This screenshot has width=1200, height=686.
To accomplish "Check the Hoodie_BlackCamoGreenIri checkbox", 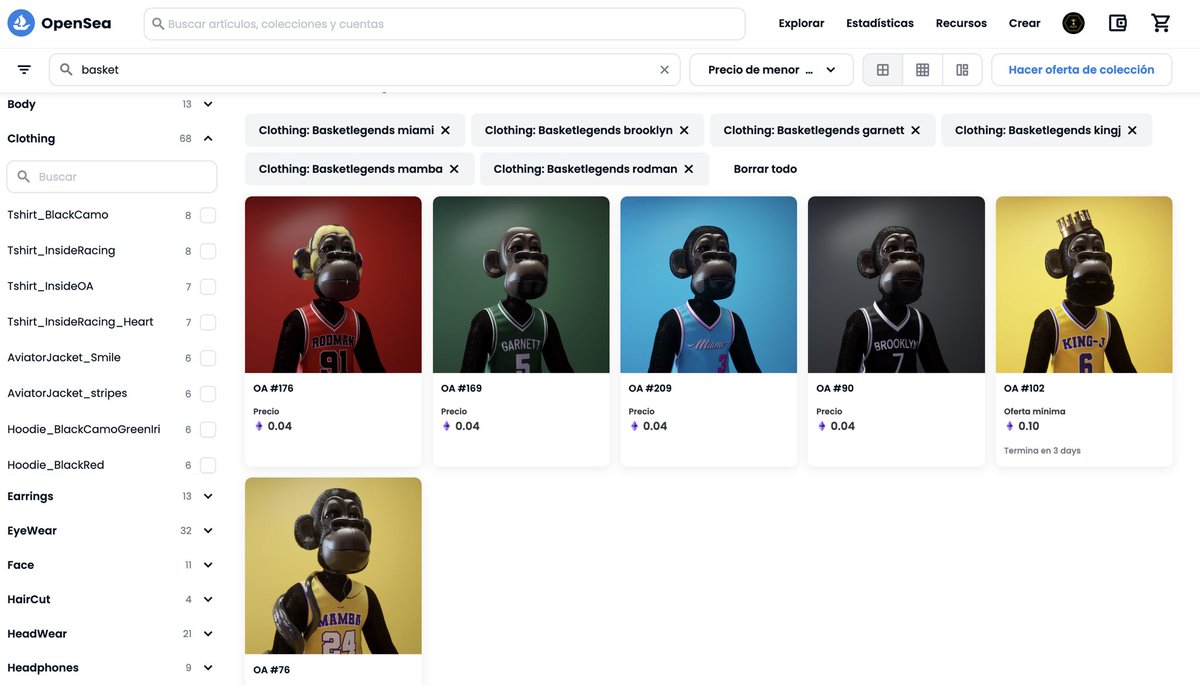I will tap(208, 429).
